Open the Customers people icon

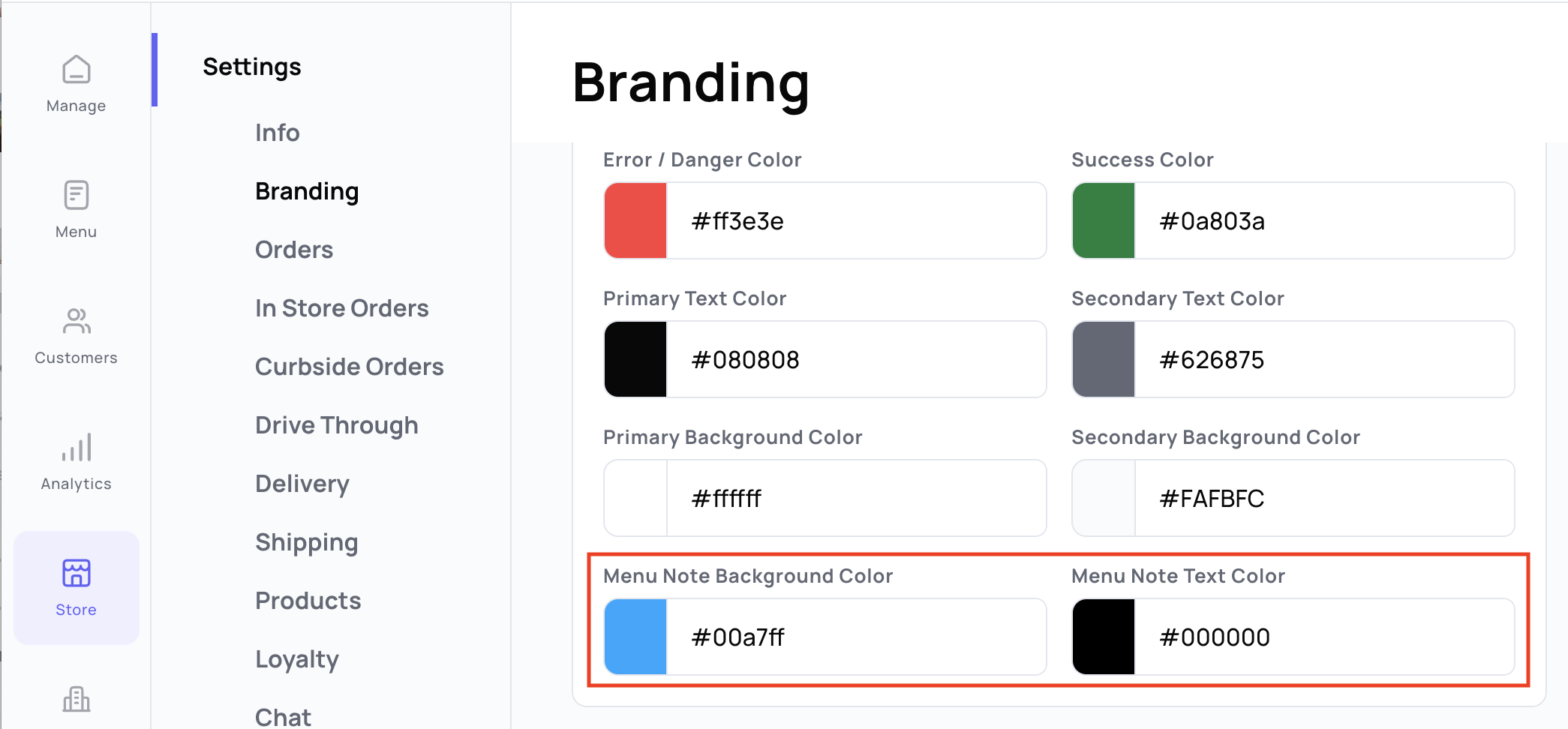(x=77, y=322)
